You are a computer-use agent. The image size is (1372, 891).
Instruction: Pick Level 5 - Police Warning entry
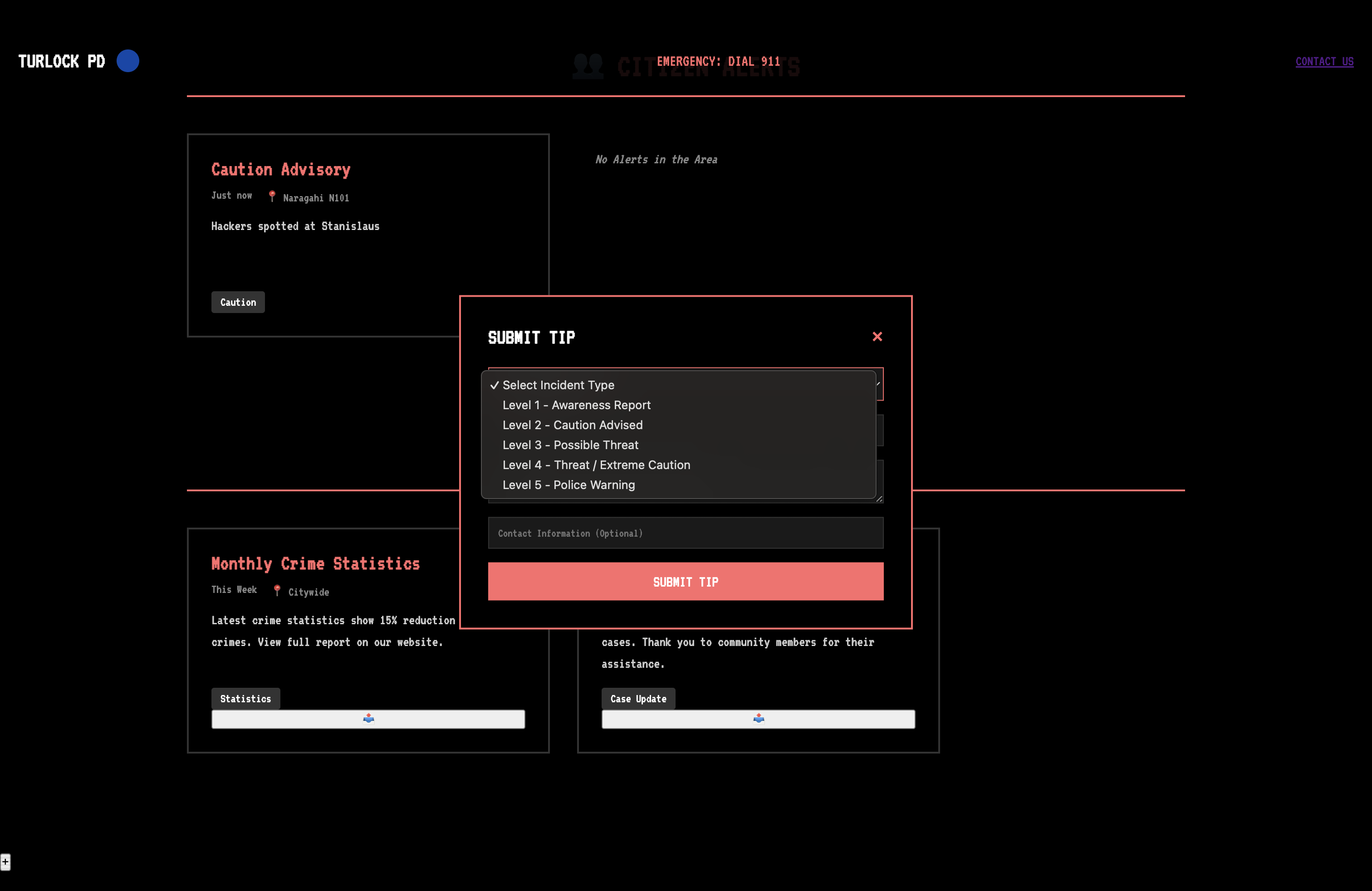(568, 485)
